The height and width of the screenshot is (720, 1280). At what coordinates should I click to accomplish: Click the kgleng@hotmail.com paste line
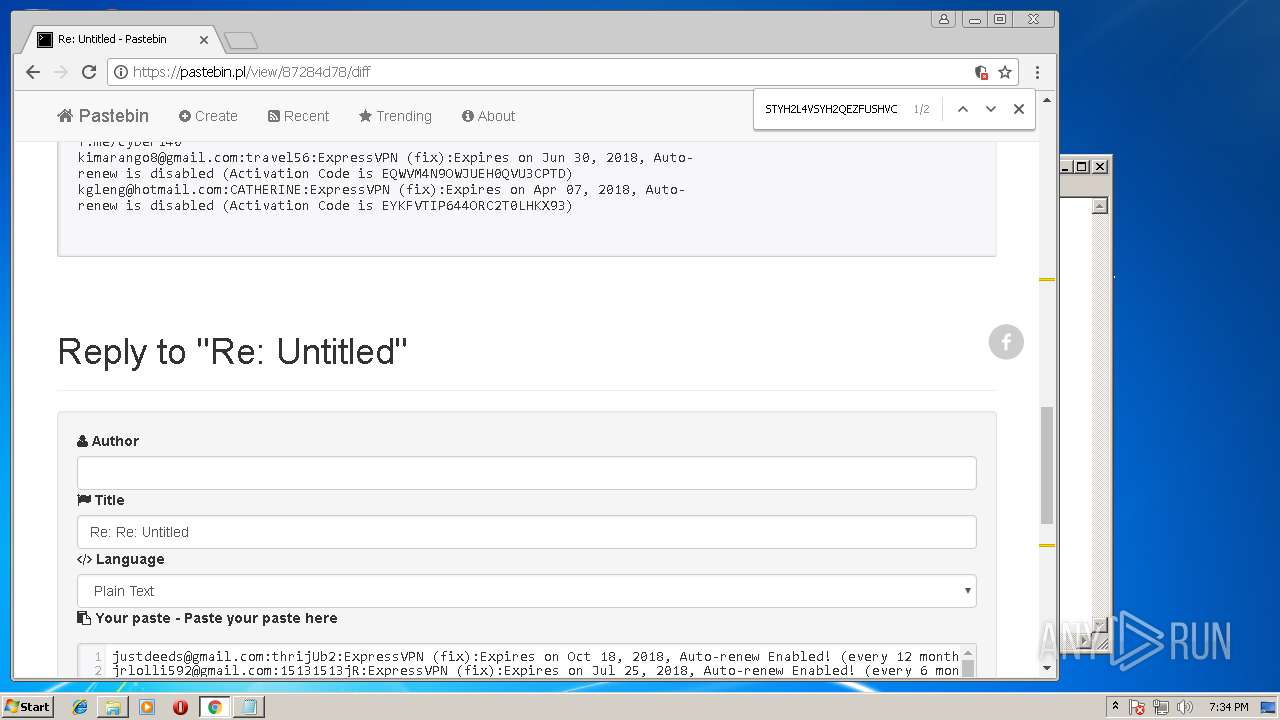tap(381, 197)
